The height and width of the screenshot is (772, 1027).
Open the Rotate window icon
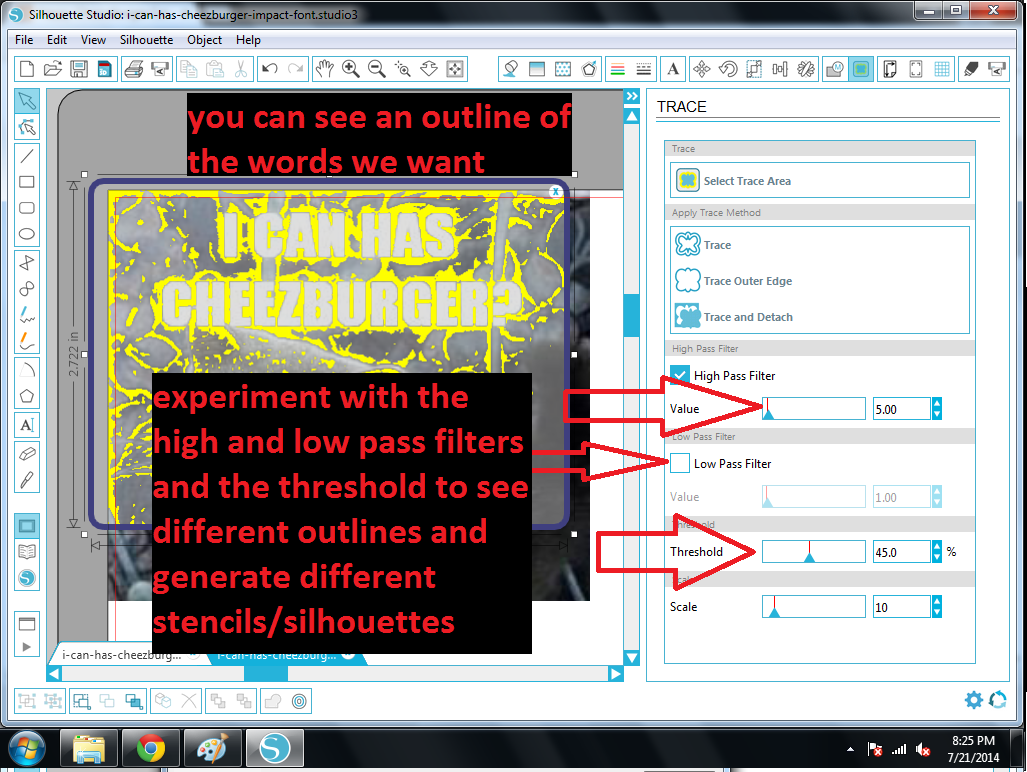[x=728, y=69]
